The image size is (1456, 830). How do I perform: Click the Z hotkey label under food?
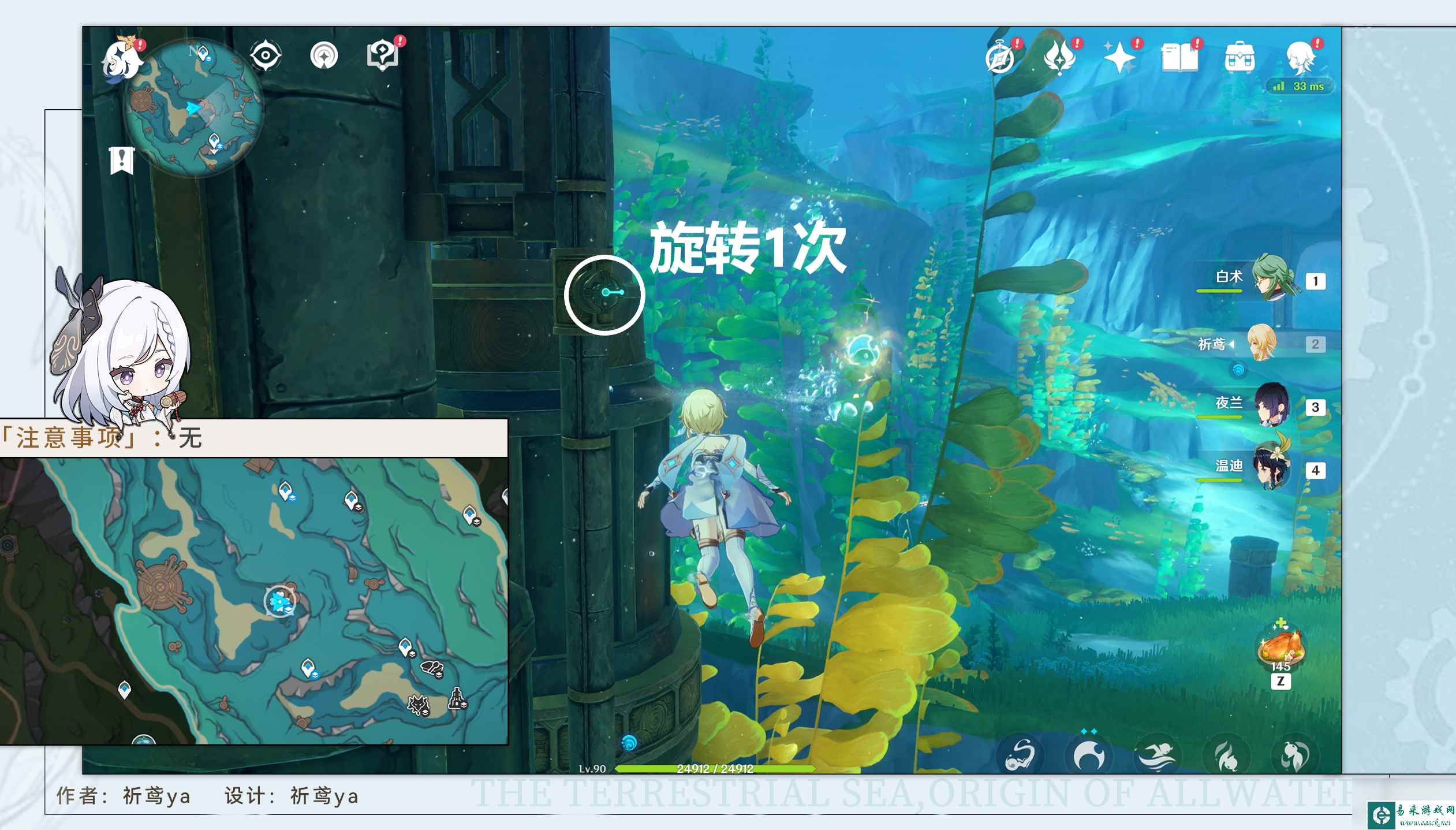tap(1280, 682)
